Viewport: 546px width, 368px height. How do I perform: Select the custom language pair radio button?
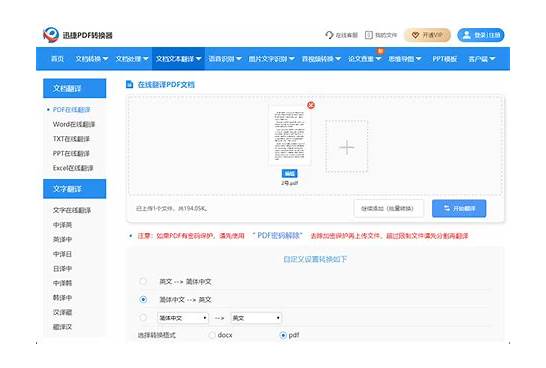click(143, 318)
